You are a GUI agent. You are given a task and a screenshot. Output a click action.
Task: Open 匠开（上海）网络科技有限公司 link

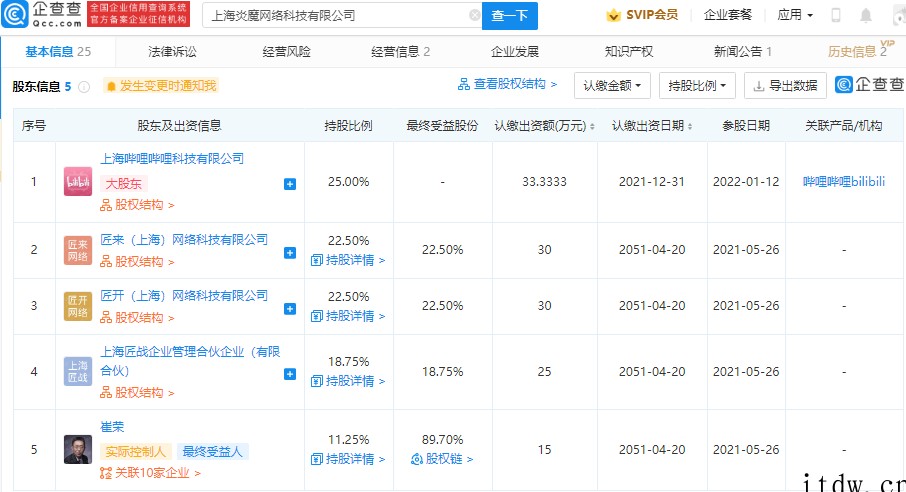pyautogui.click(x=184, y=295)
